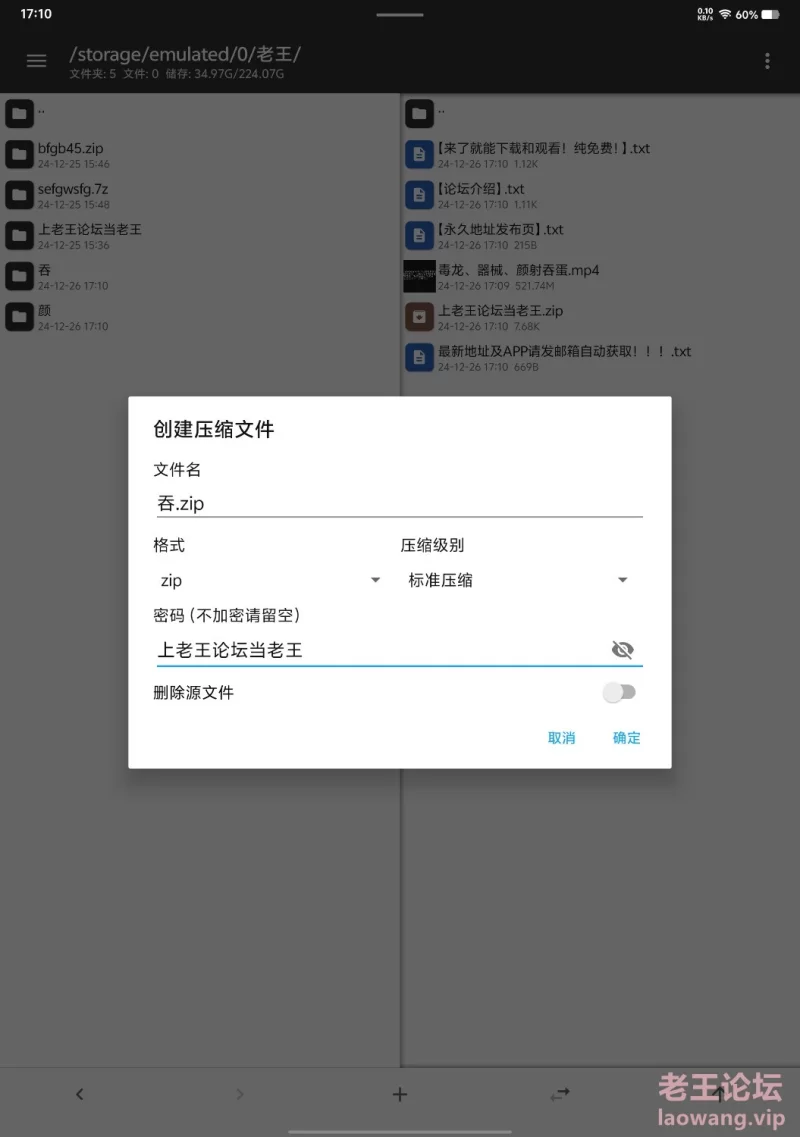The width and height of the screenshot is (800, 1137).
Task: Enable the 删除源文件 switch
Action: click(619, 692)
